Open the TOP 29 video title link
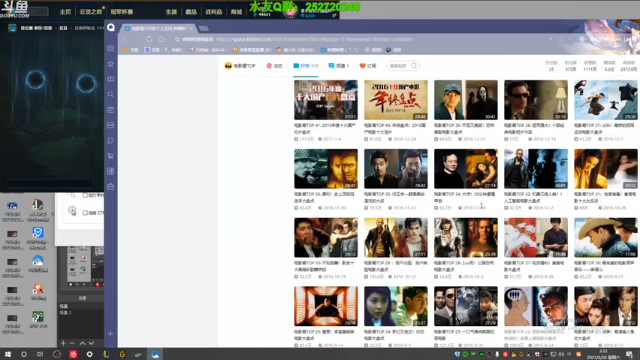 tap(395, 266)
